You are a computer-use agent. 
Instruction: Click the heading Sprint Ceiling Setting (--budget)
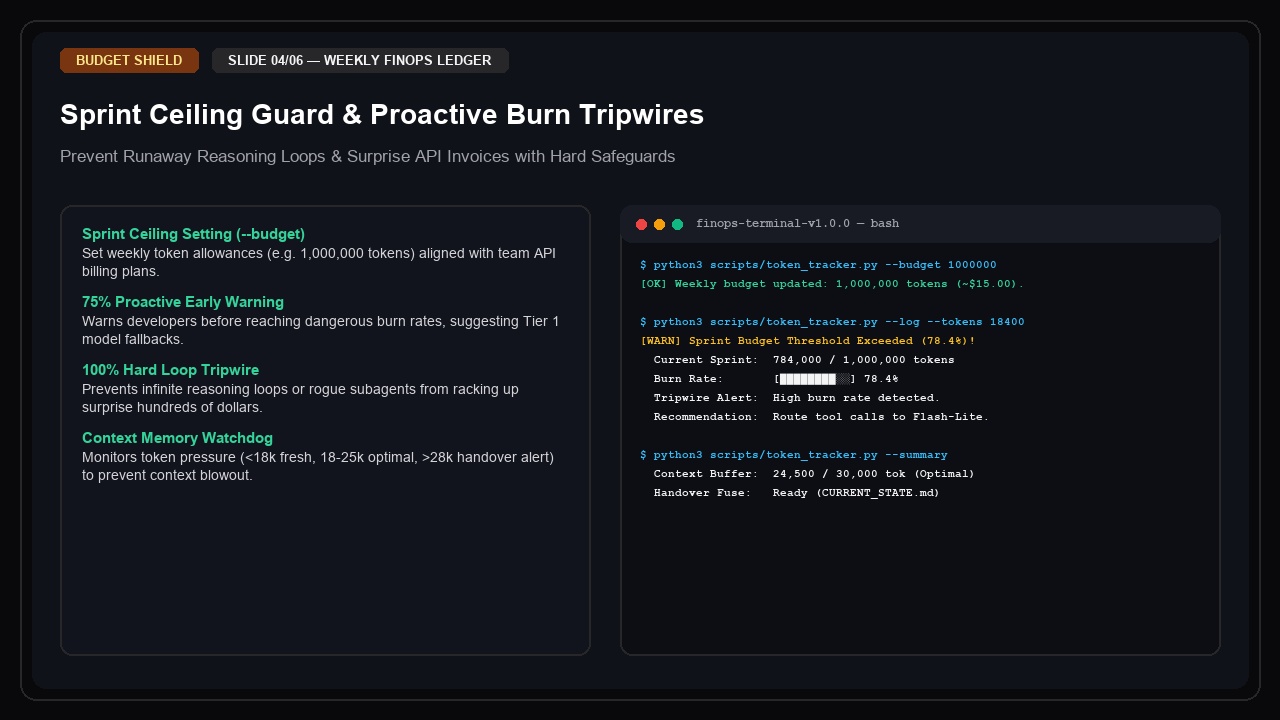193,234
